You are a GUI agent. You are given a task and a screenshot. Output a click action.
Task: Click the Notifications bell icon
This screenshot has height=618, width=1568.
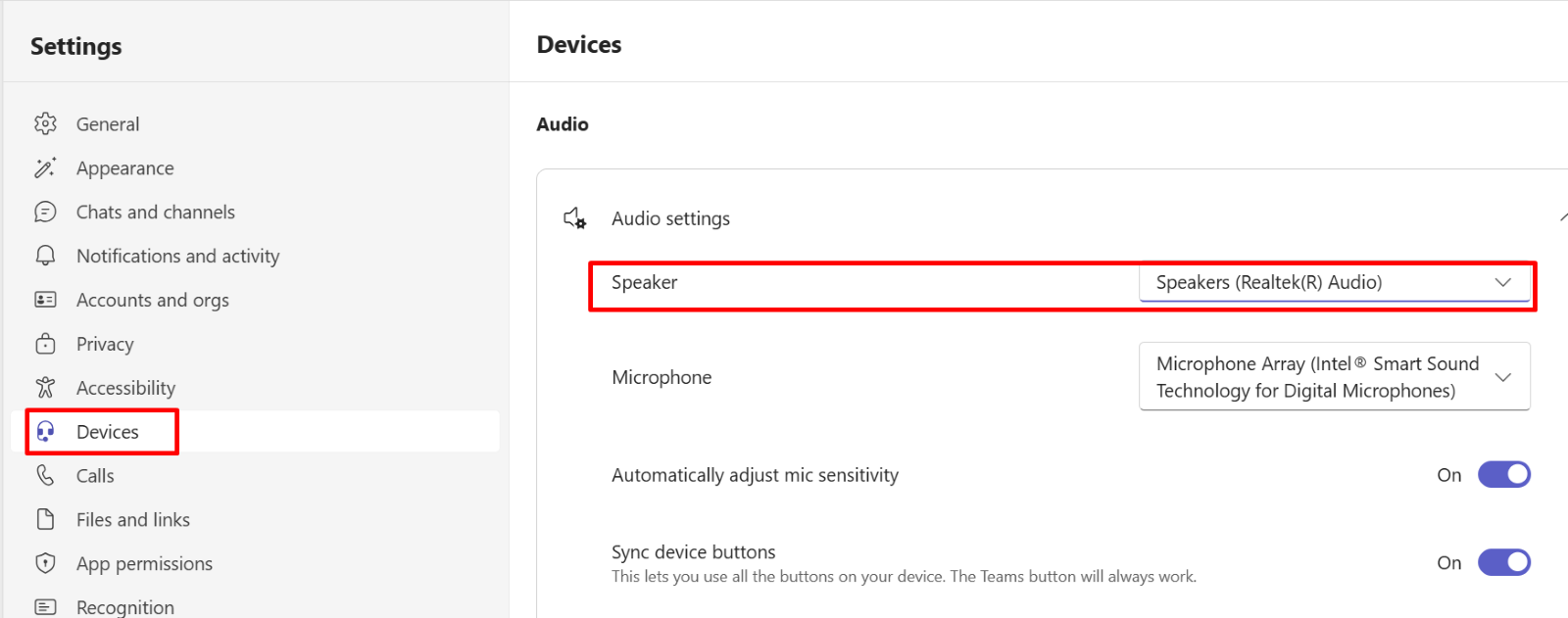(45, 256)
